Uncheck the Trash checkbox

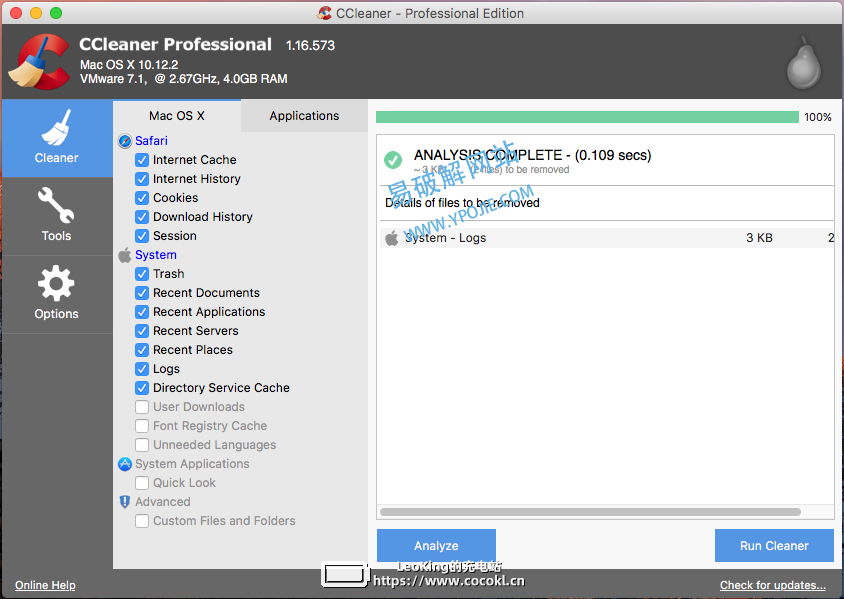coord(142,274)
